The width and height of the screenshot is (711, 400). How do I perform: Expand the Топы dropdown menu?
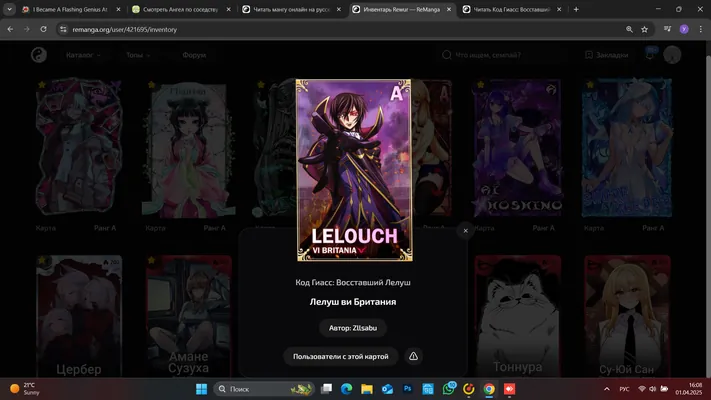pyautogui.click(x=138, y=55)
